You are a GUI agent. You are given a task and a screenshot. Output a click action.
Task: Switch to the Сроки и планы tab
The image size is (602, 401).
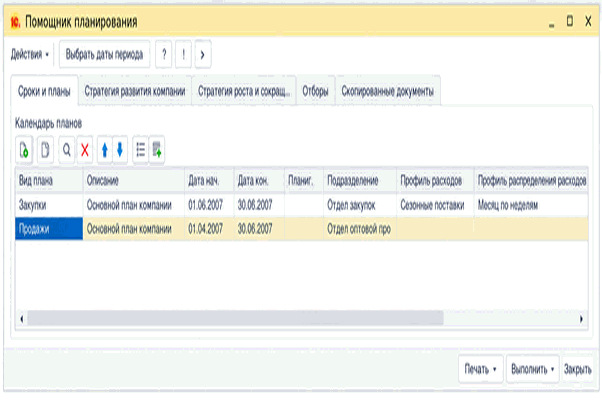(44, 91)
